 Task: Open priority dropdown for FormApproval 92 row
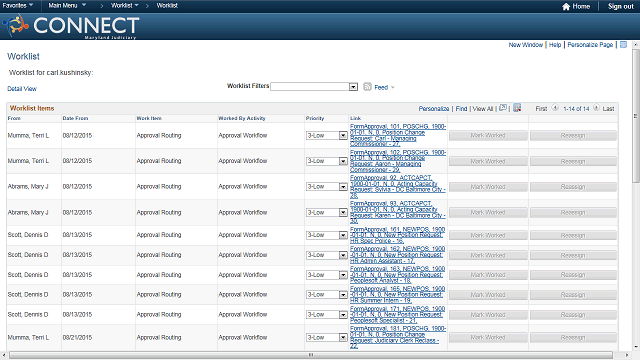click(327, 187)
